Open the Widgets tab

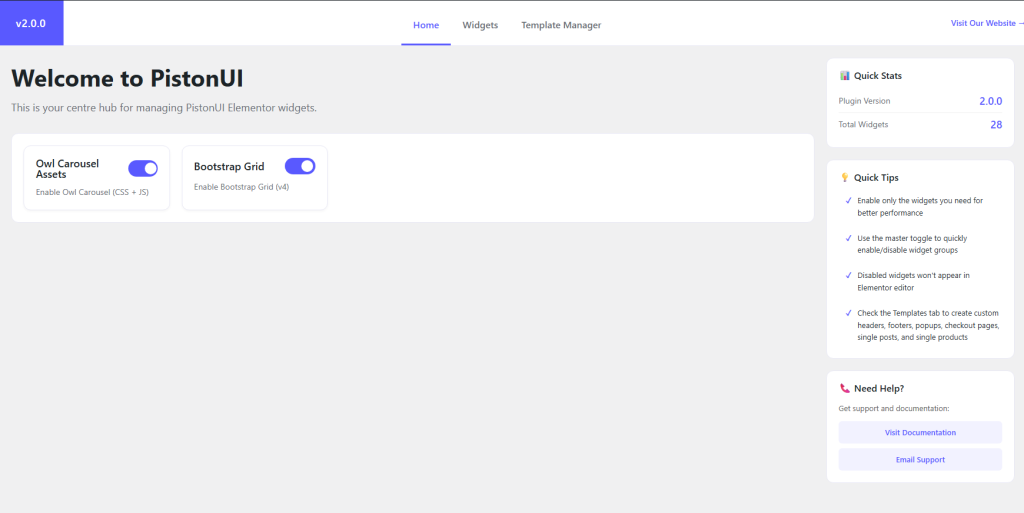(480, 25)
